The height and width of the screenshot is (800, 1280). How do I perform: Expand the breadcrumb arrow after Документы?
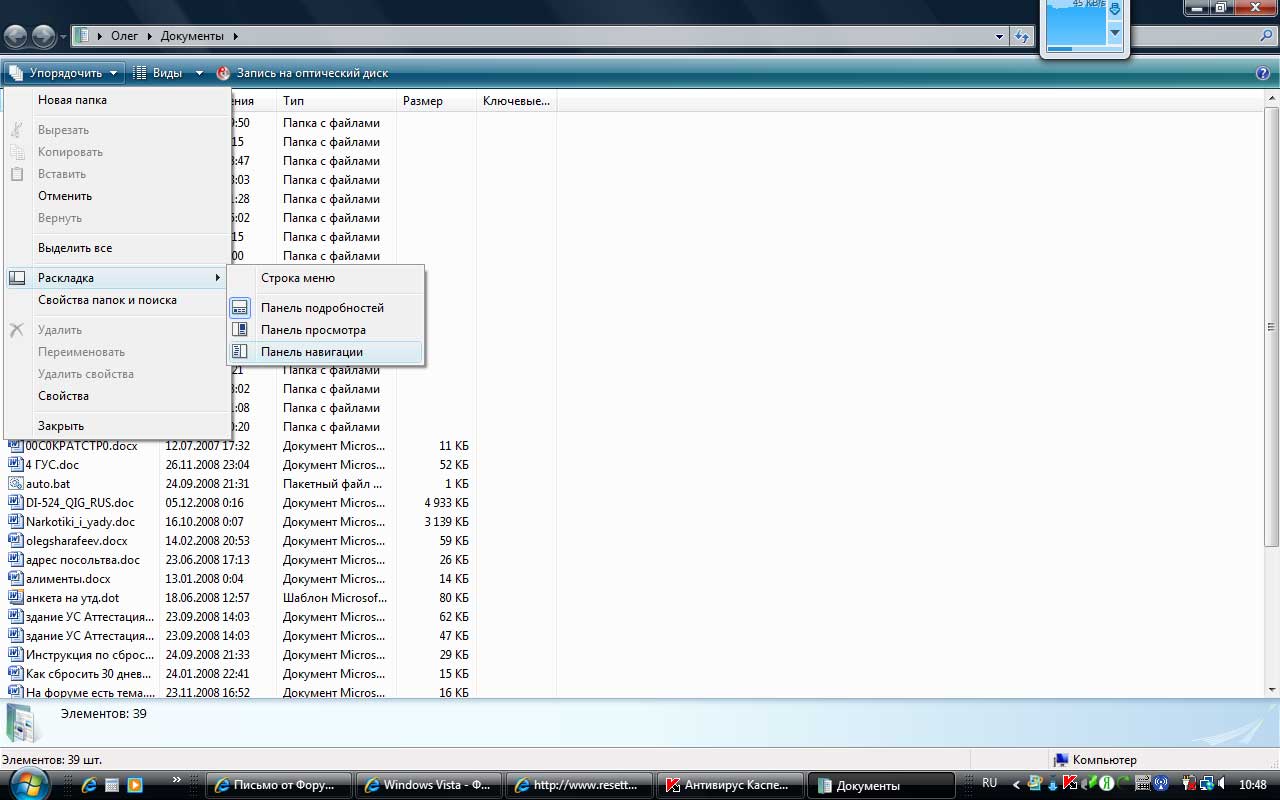pos(235,37)
